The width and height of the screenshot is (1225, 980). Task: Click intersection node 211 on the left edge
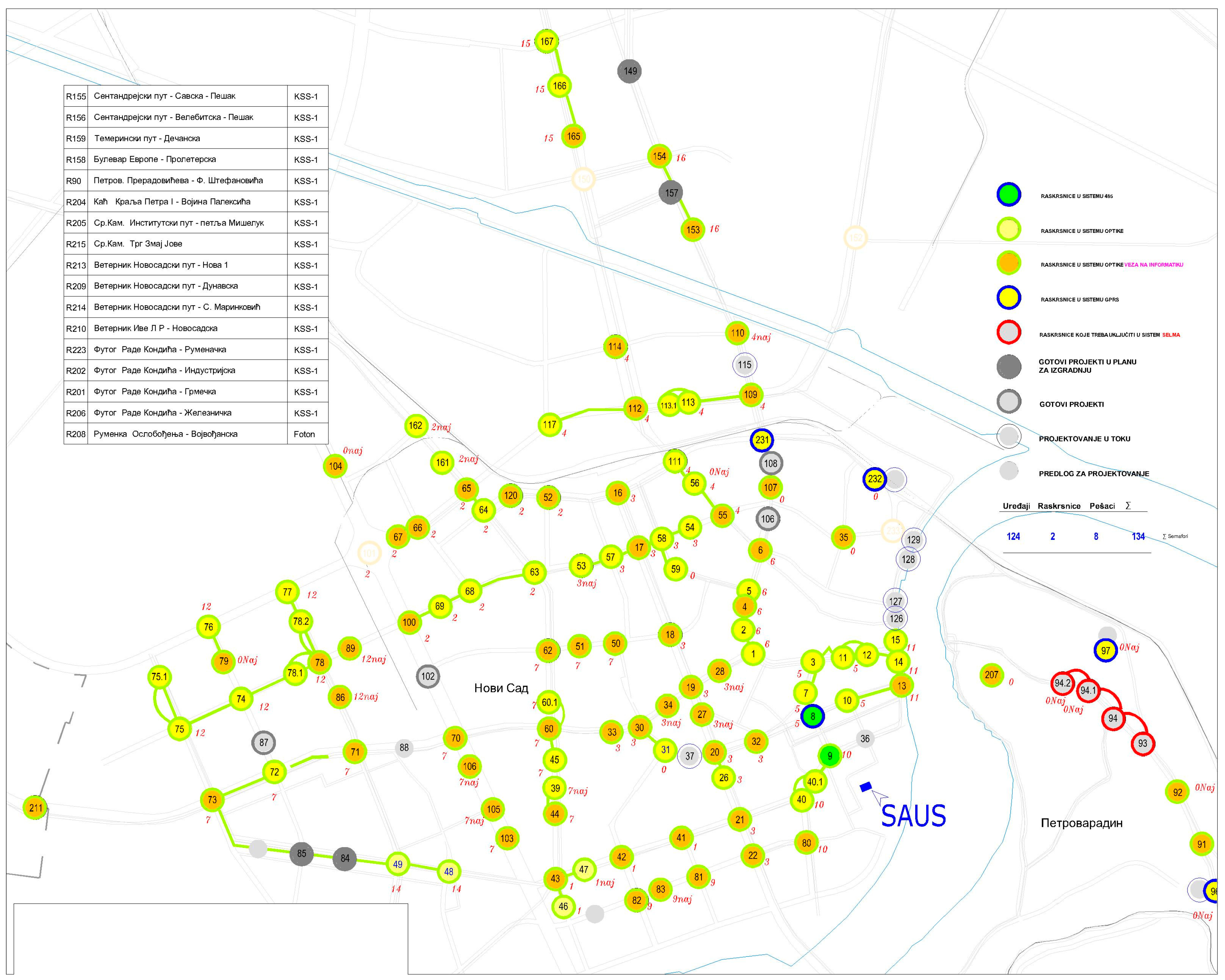click(35, 807)
